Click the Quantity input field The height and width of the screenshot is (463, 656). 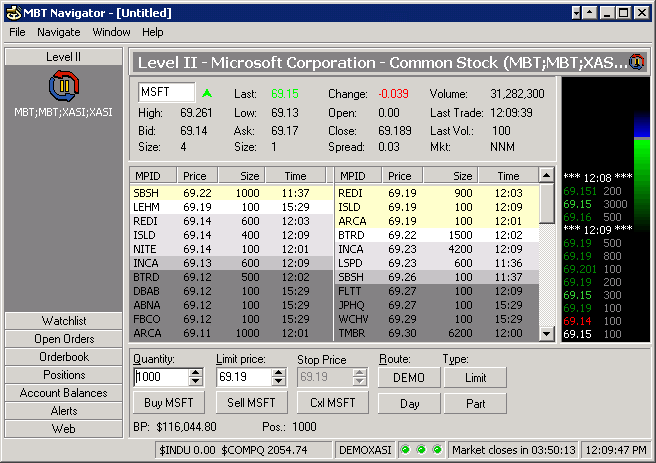click(161, 377)
